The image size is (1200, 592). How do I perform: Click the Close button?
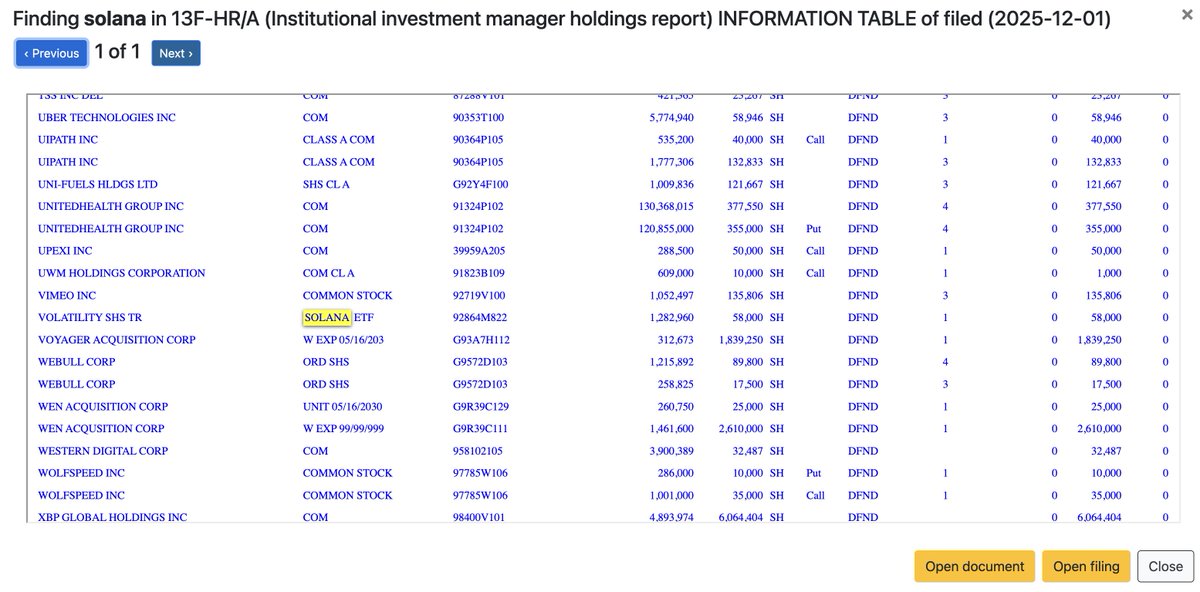point(1164,565)
